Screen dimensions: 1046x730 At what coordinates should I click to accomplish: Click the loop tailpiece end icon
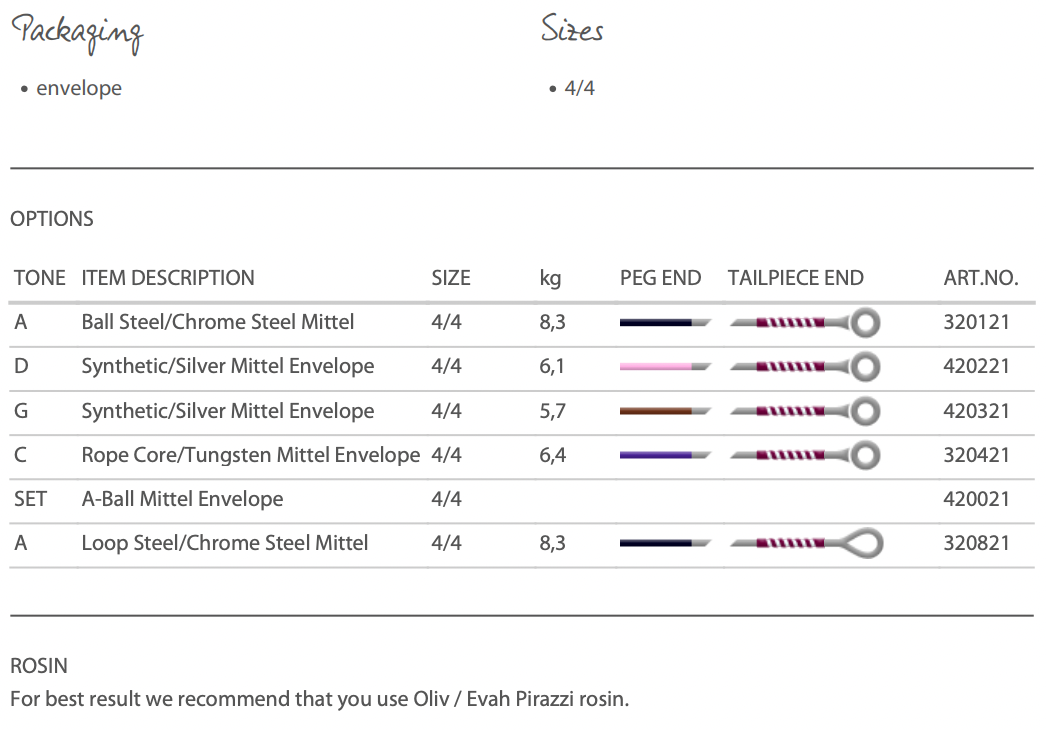[x=805, y=543]
